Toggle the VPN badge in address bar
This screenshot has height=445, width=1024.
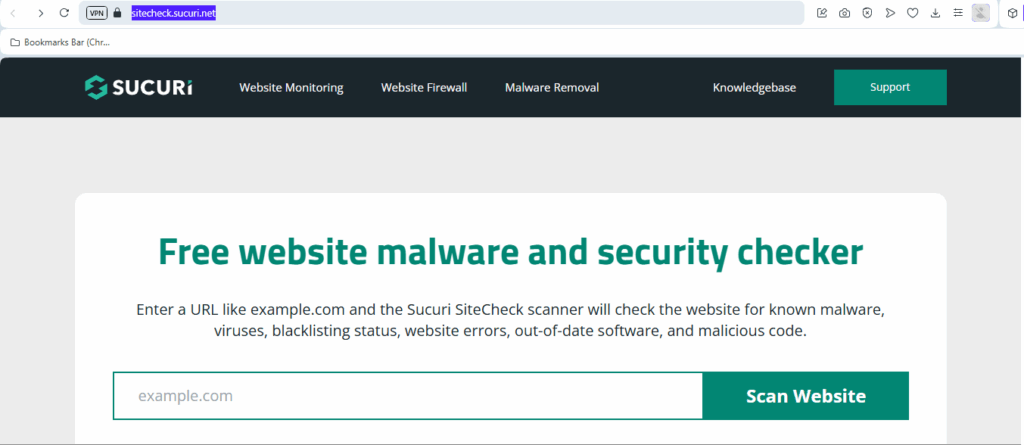[96, 13]
